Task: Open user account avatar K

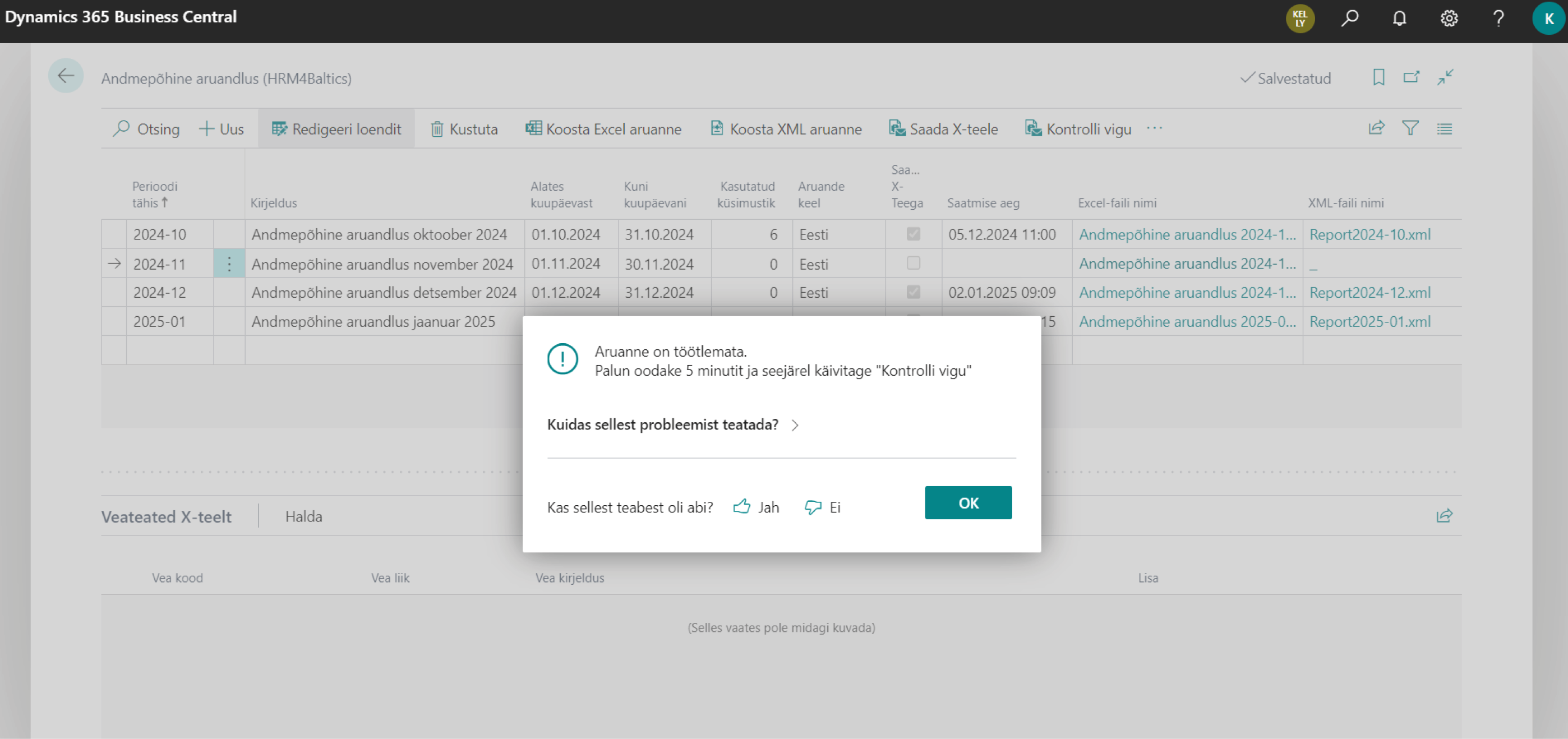Action: (x=1548, y=19)
